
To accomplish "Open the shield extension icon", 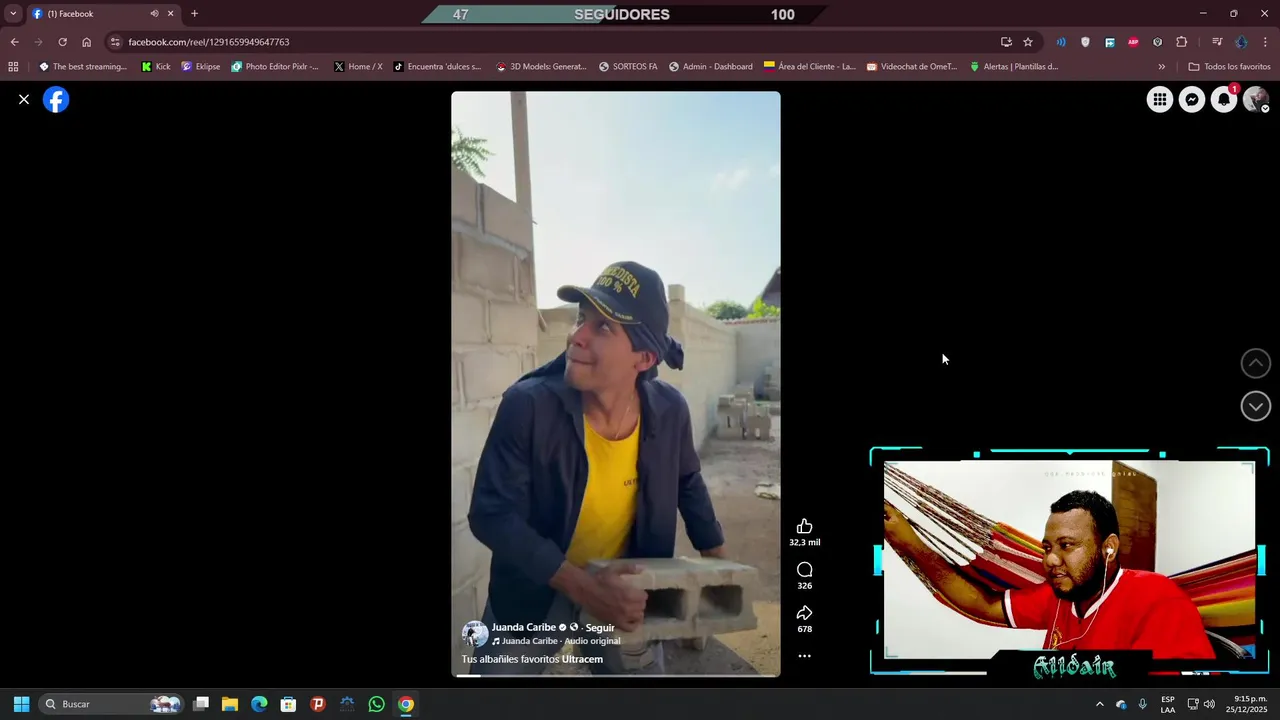I will click(x=1085, y=42).
